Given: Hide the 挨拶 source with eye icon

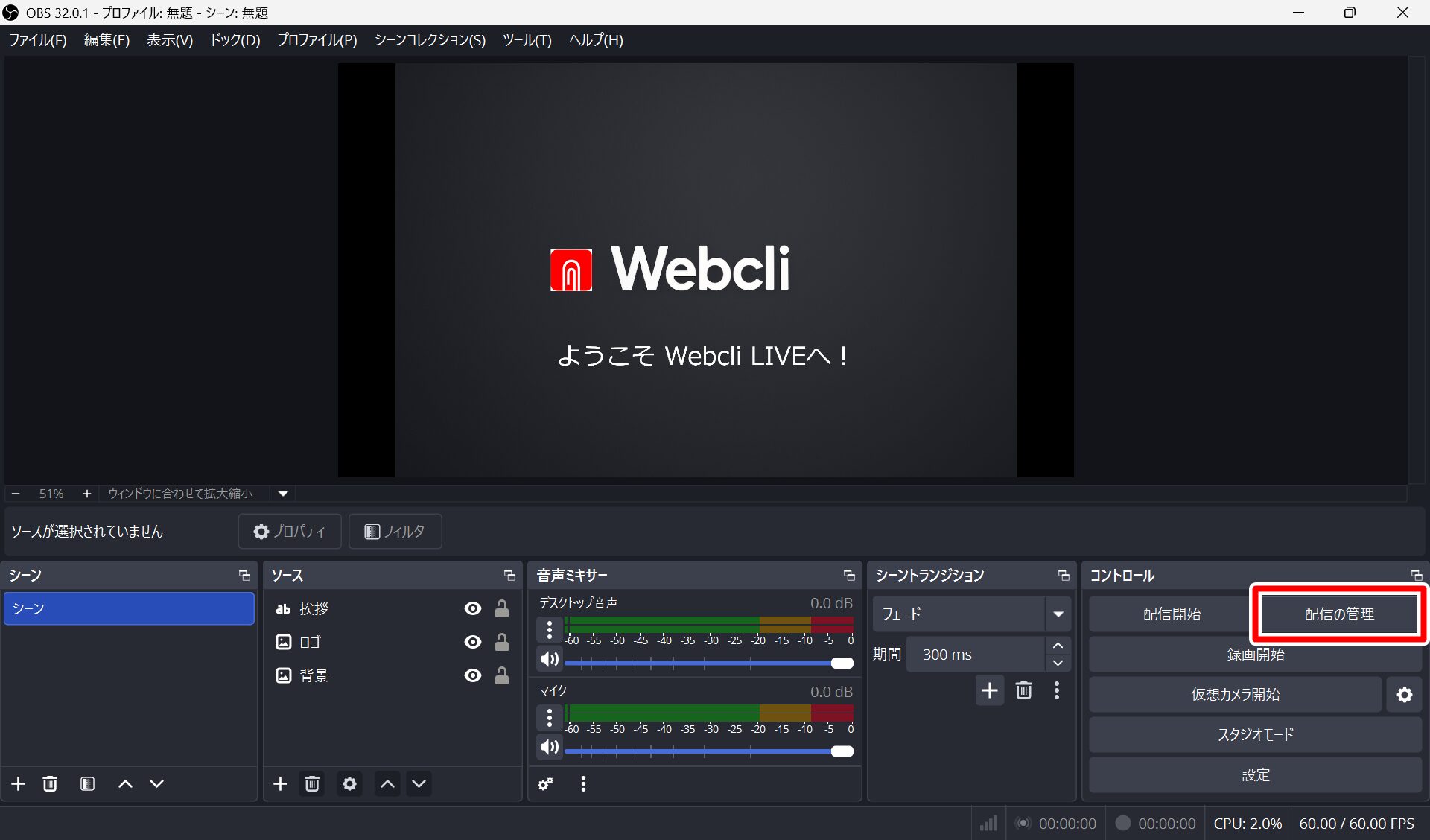Looking at the screenshot, I should pyautogui.click(x=472, y=608).
